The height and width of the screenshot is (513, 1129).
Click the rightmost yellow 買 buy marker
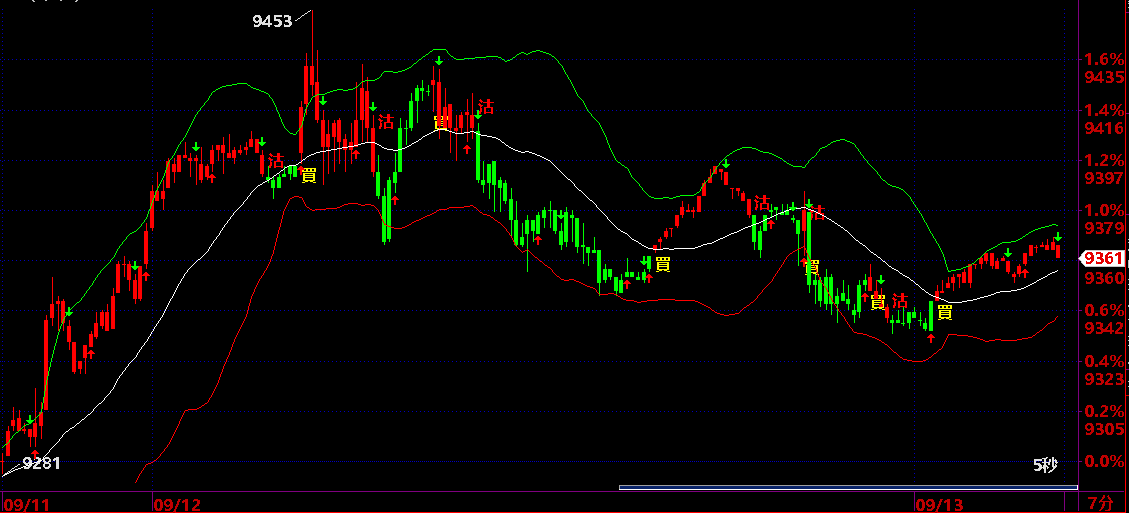pos(944,311)
